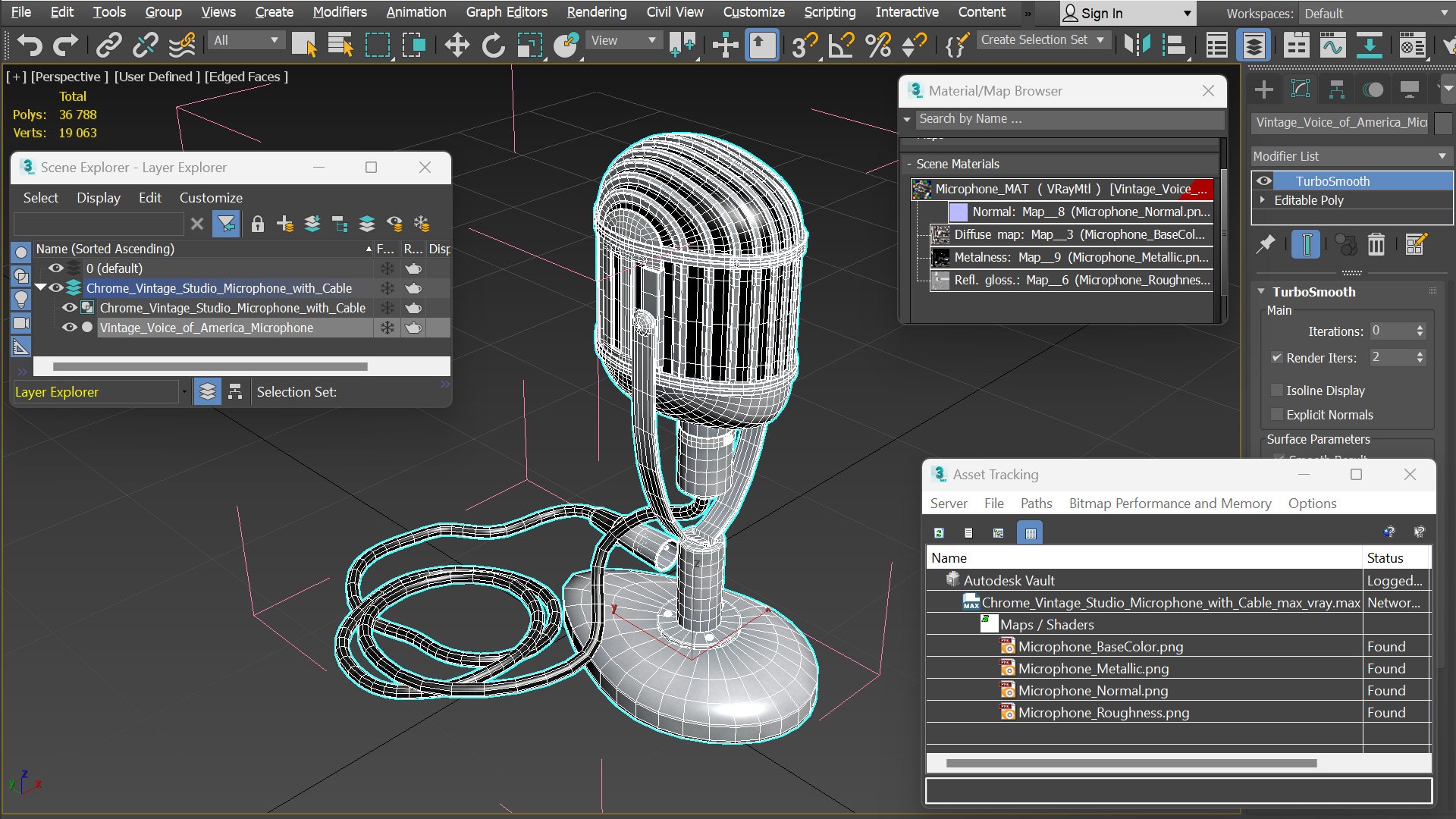This screenshot has height=819, width=1456.
Task: Click Refresh icon in Asset Tracking toolbar
Action: [939, 532]
